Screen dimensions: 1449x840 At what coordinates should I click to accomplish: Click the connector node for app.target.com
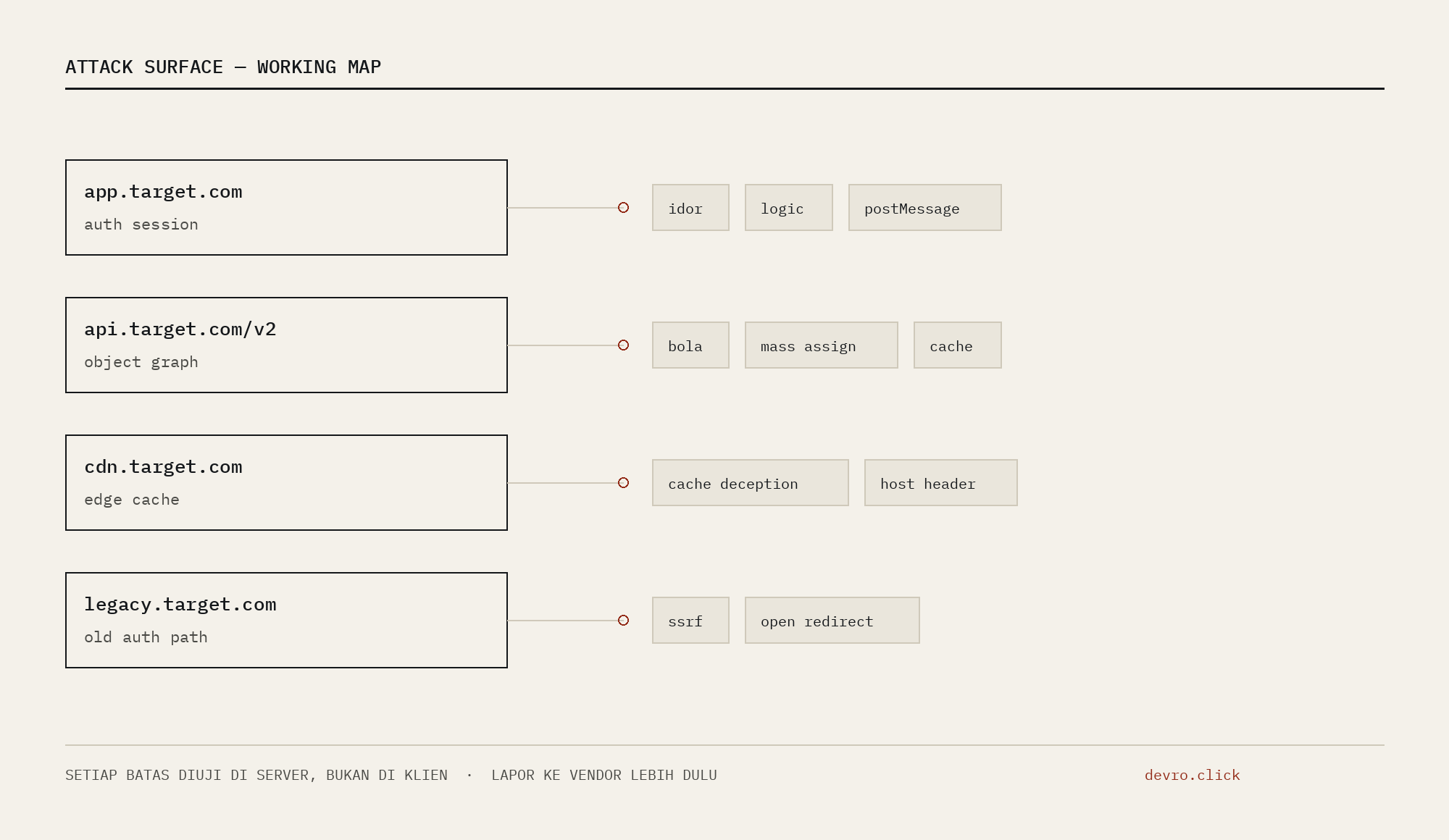623,208
